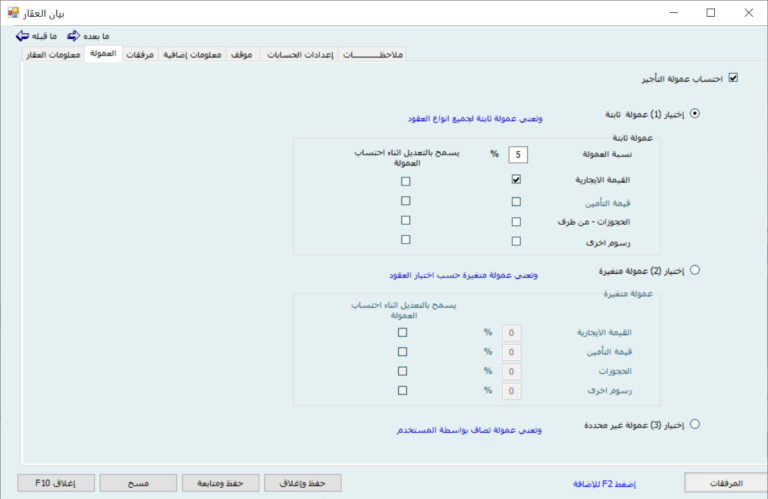Close the بيان العقار window
The image size is (768, 499).
[749, 13]
